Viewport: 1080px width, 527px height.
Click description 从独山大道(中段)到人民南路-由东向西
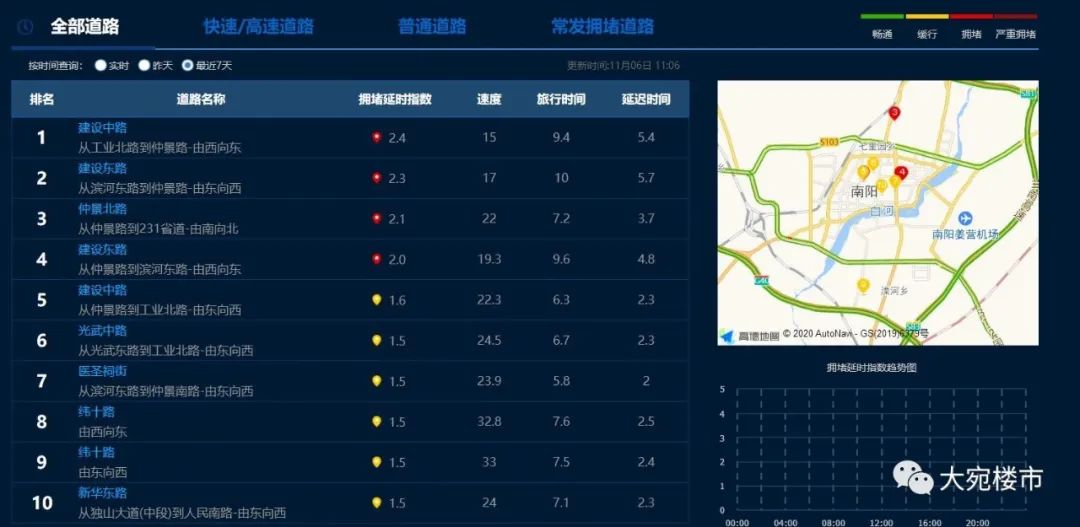(182, 513)
